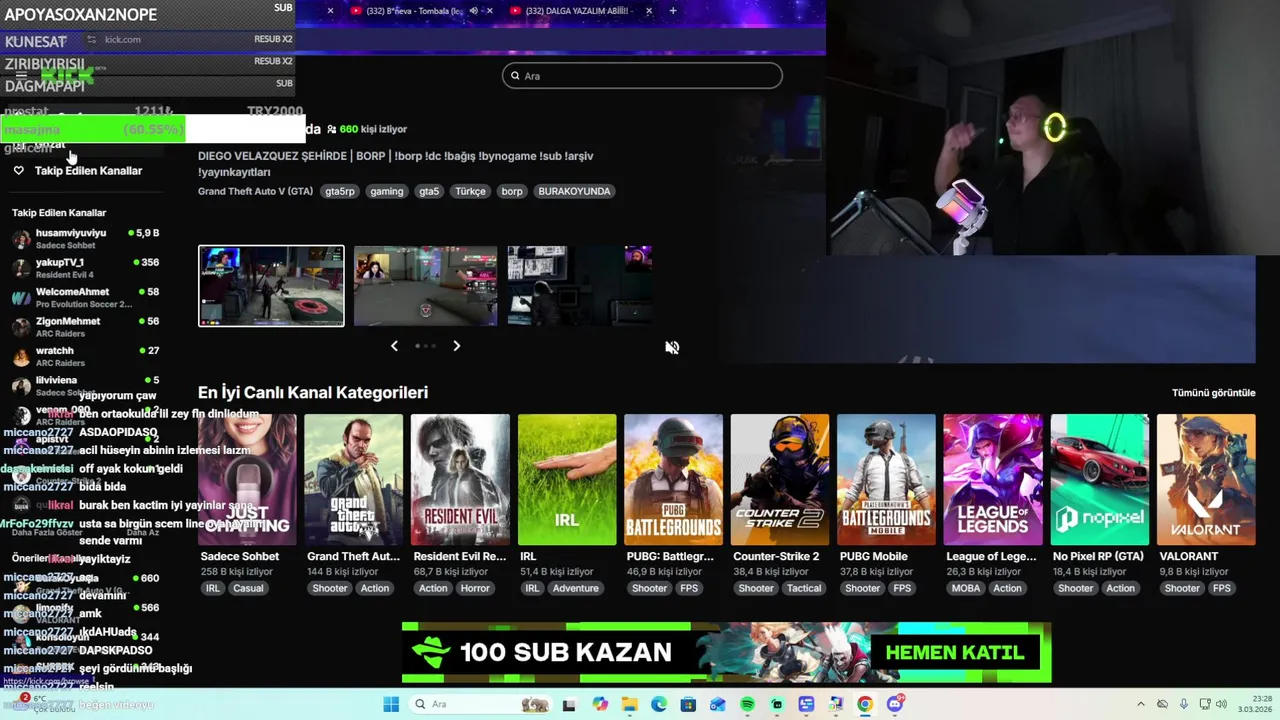Click Horror tag under Resident Evil

pyautogui.click(x=475, y=588)
